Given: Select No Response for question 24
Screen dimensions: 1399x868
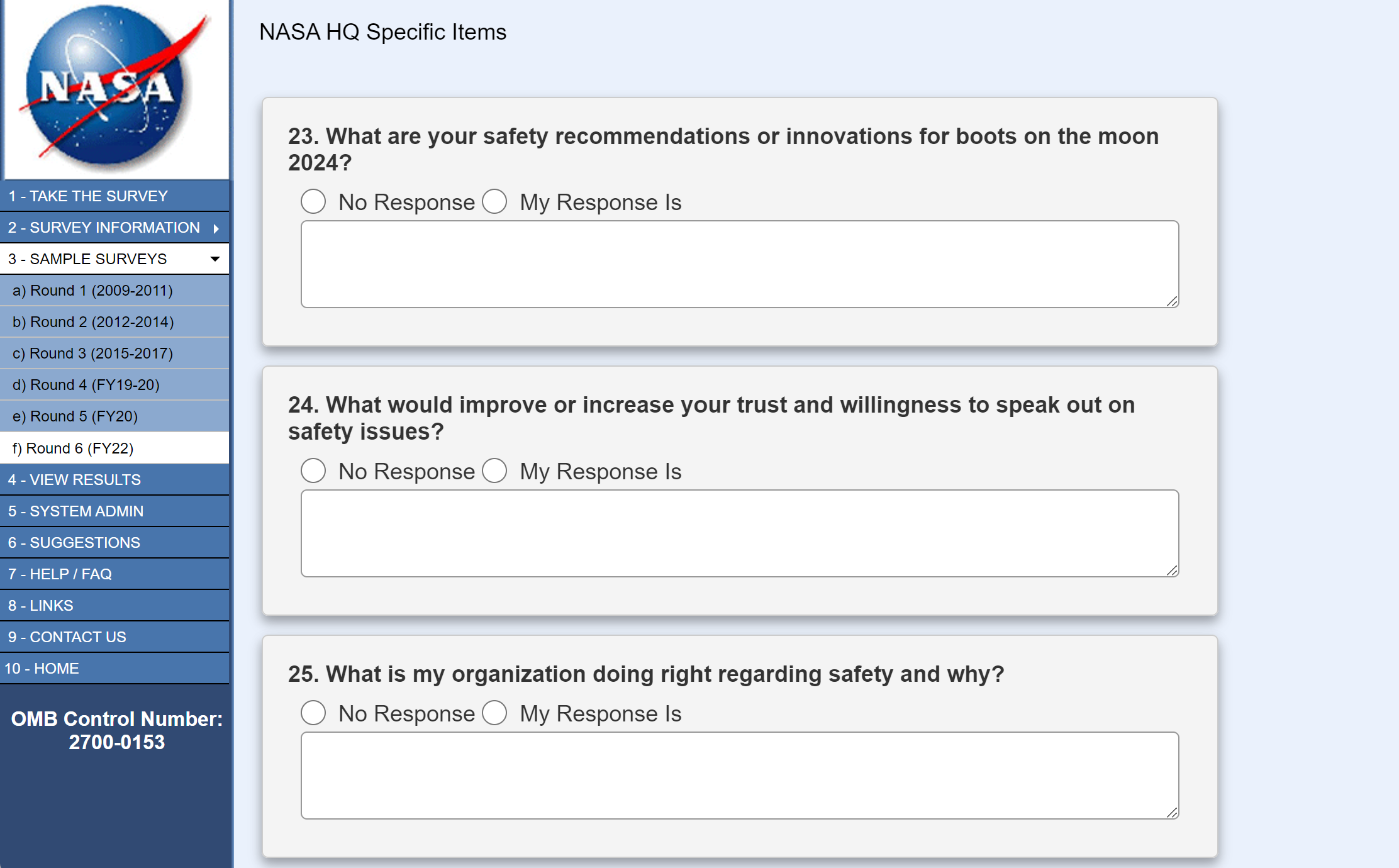Looking at the screenshot, I should 313,471.
